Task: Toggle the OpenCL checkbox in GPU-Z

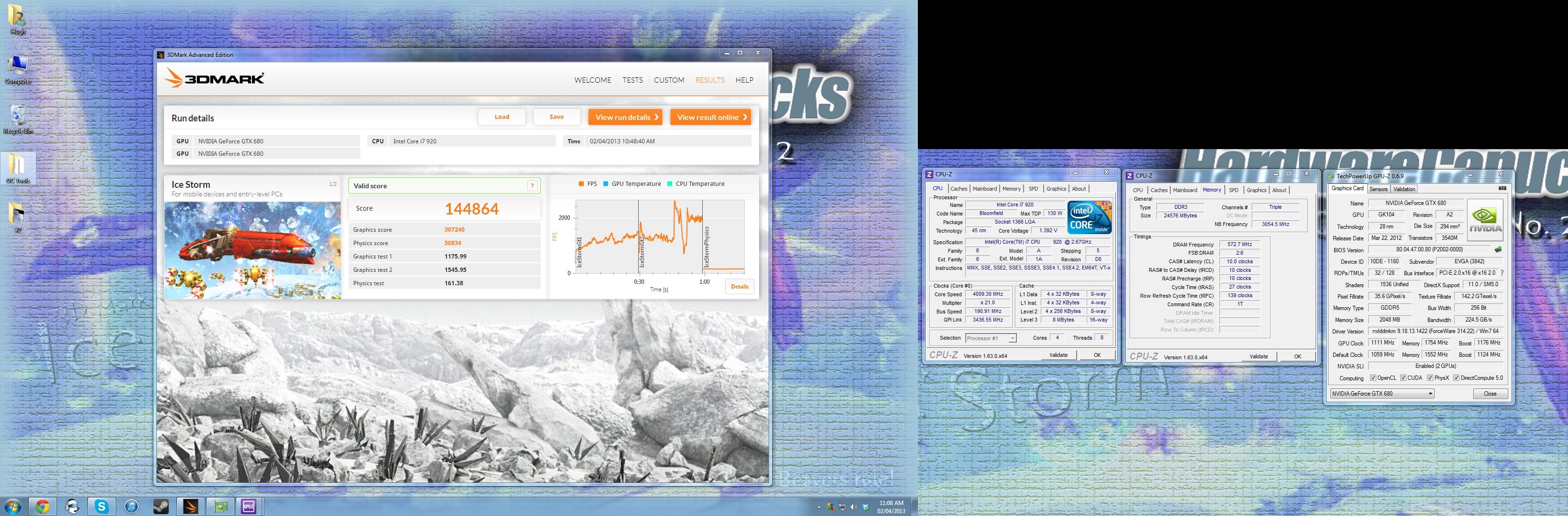Action: pos(1373,378)
